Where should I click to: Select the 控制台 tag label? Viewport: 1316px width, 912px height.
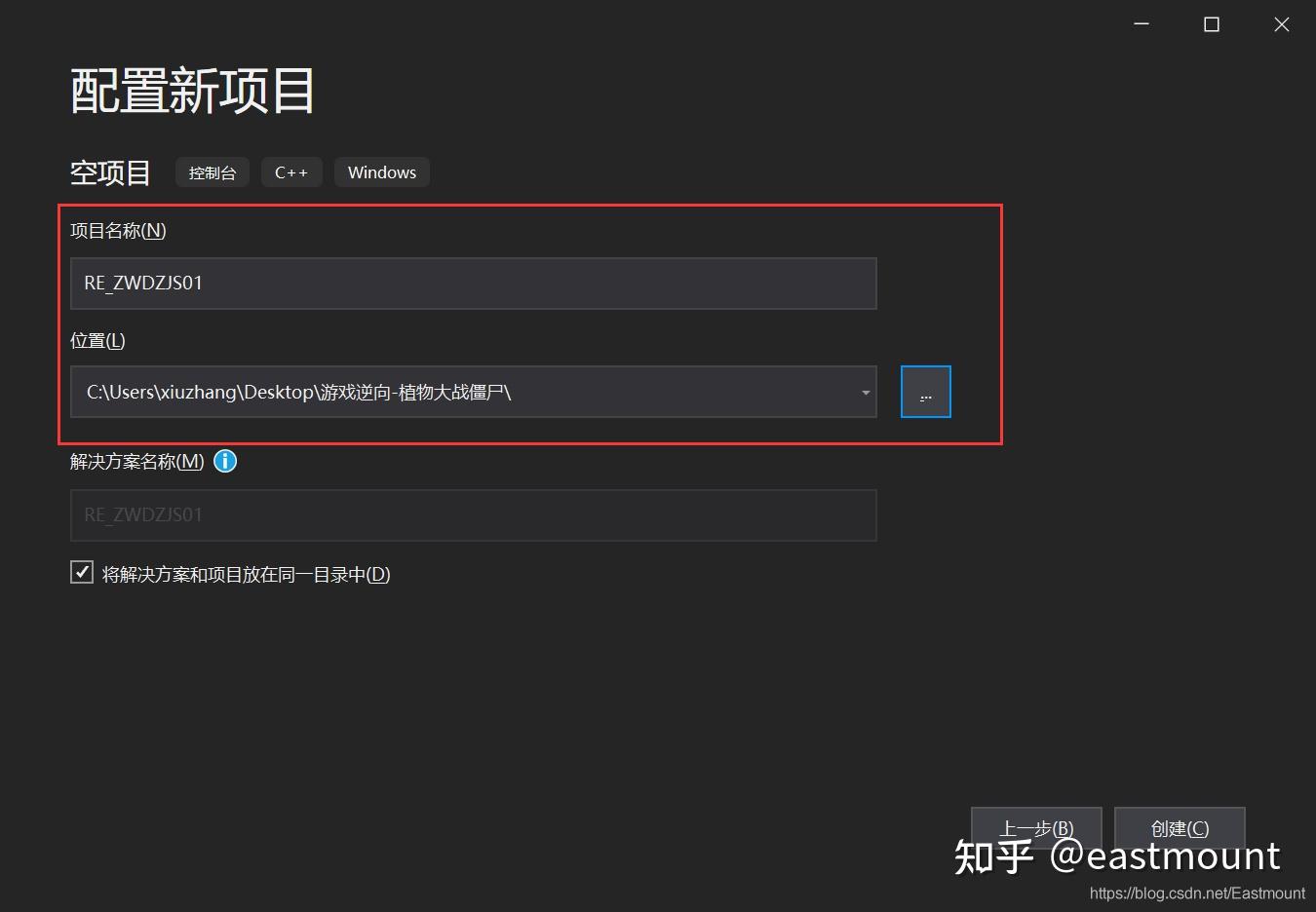tap(212, 172)
